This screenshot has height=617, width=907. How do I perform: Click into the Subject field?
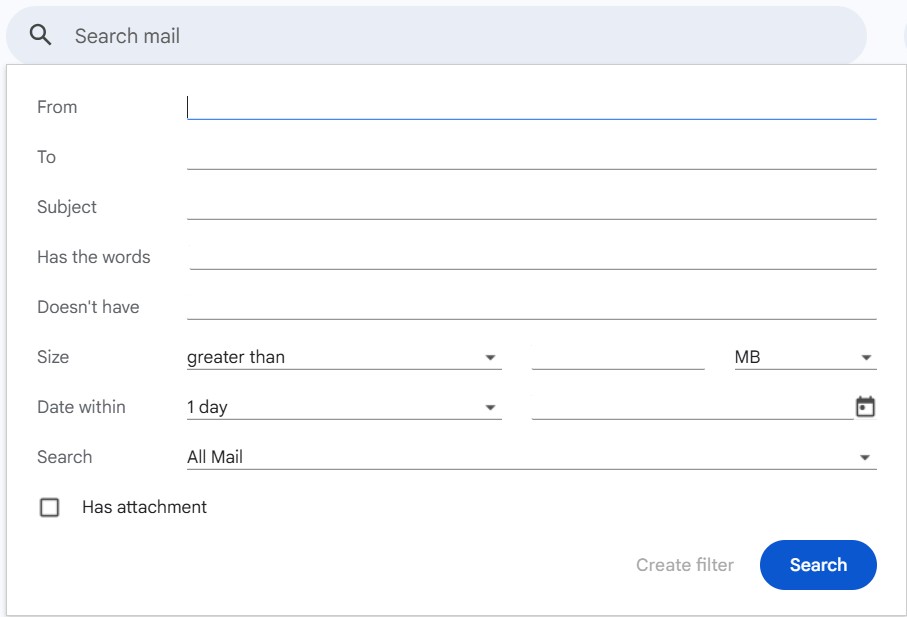pyautogui.click(x=532, y=207)
